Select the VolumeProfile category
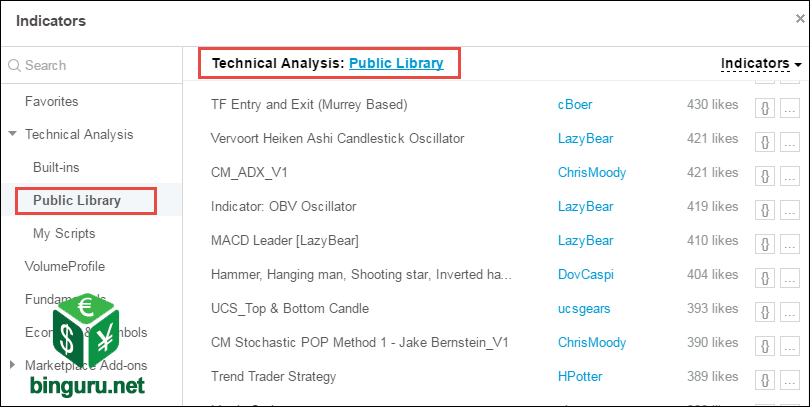The height and width of the screenshot is (407, 810). coord(65,267)
